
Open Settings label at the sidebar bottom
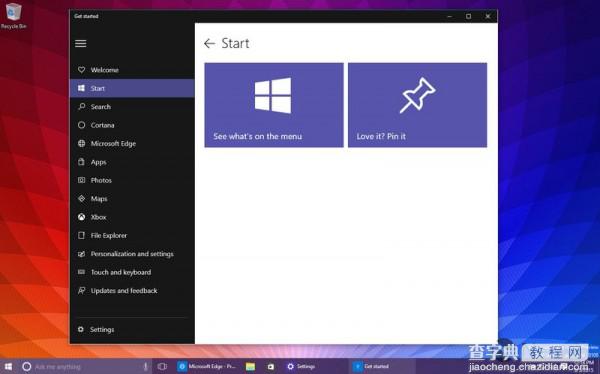(x=102, y=329)
